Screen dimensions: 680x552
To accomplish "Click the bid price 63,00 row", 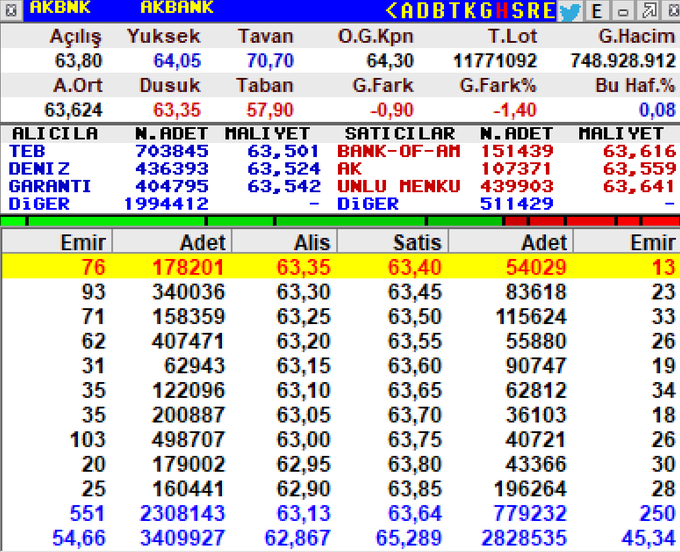I will point(304,440).
